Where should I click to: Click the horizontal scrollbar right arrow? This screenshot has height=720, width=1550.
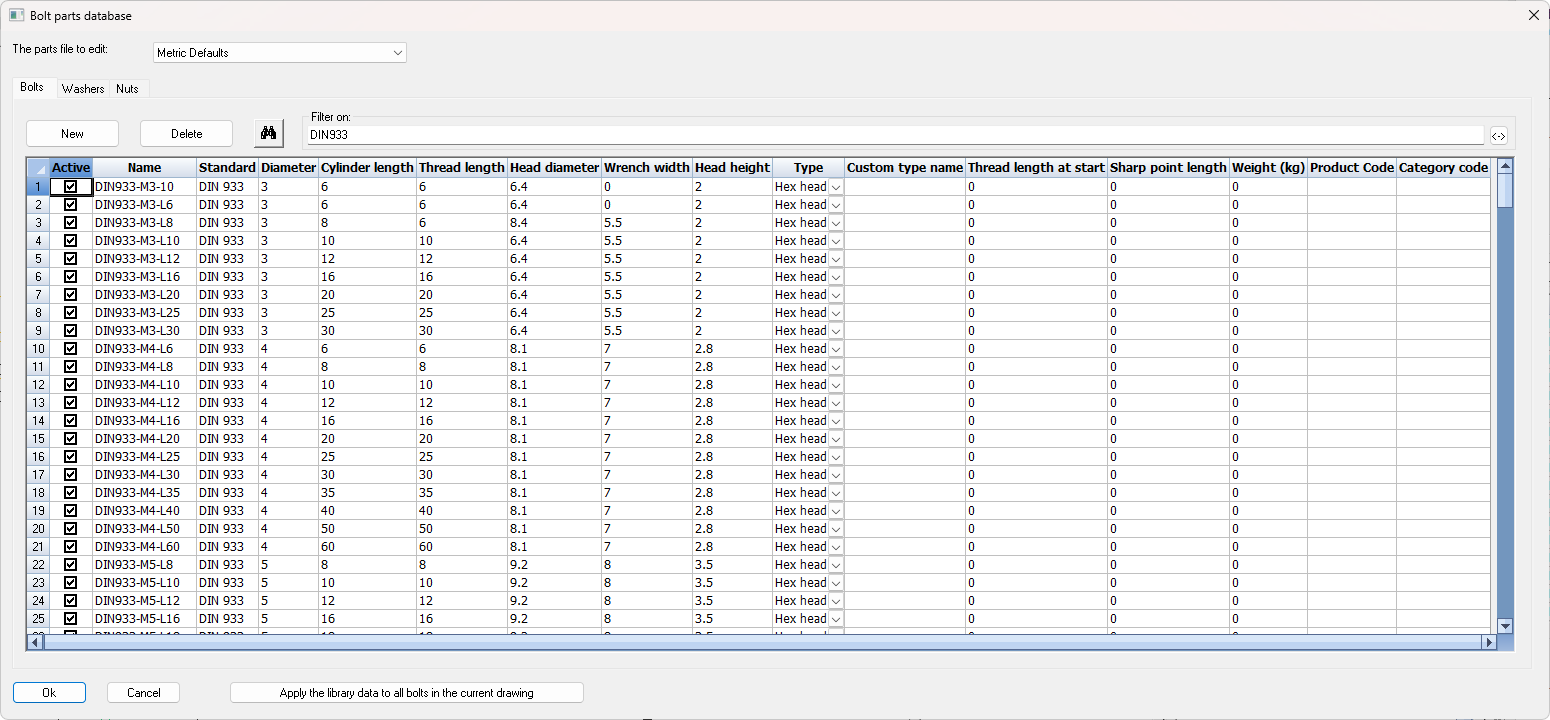[1489, 642]
